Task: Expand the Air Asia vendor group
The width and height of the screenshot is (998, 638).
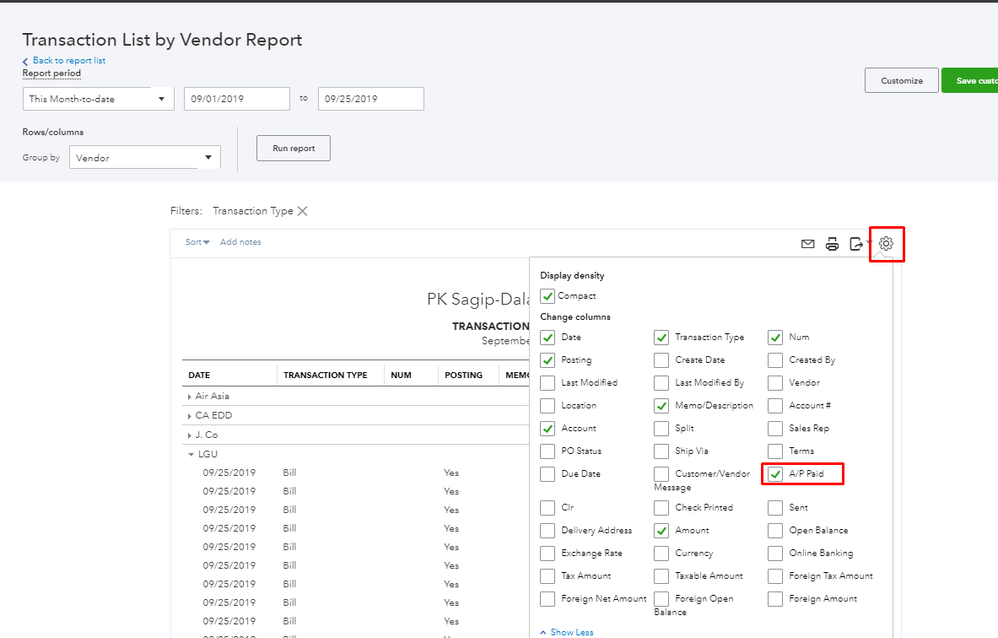Action: tap(190, 396)
